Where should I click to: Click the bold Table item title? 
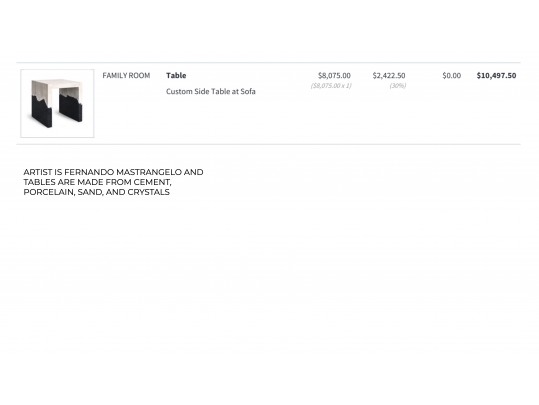(176, 76)
